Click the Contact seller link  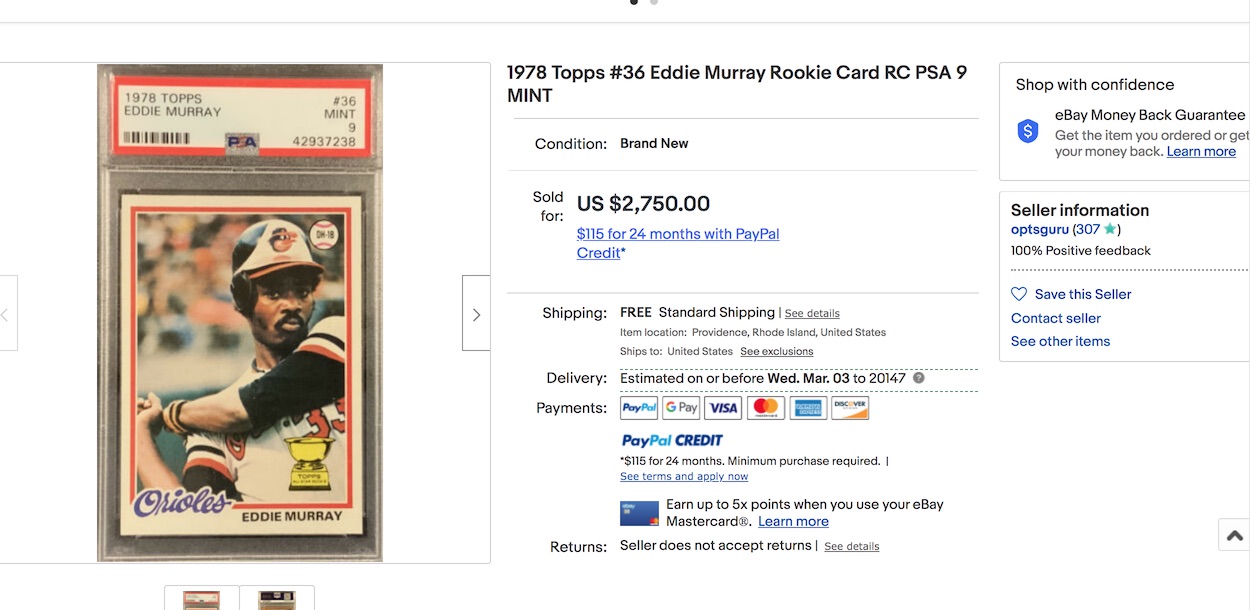point(1055,318)
